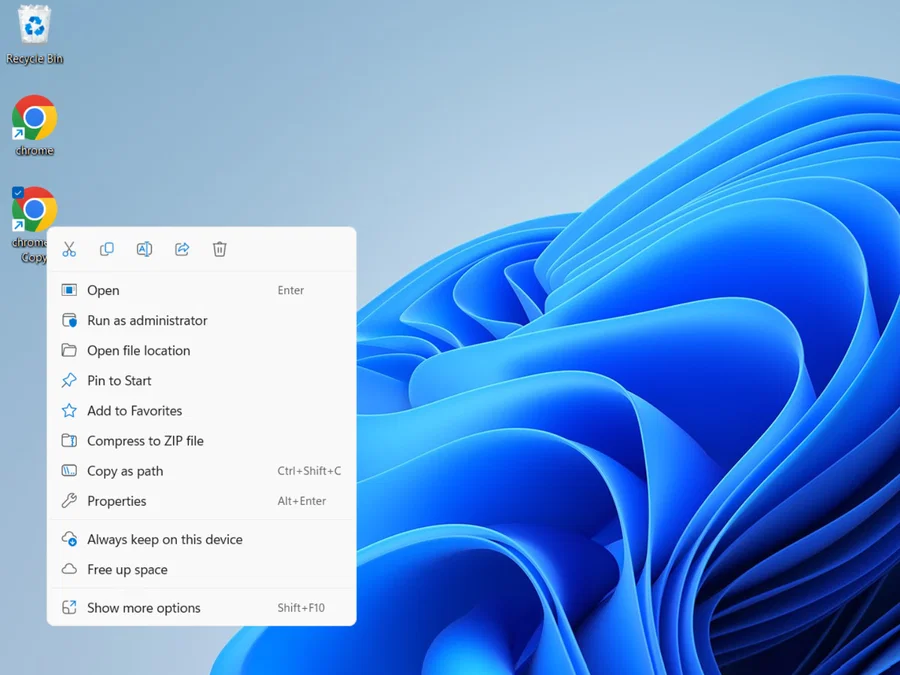Choose Open file location
Screen dimensions: 900x675
click(x=138, y=350)
